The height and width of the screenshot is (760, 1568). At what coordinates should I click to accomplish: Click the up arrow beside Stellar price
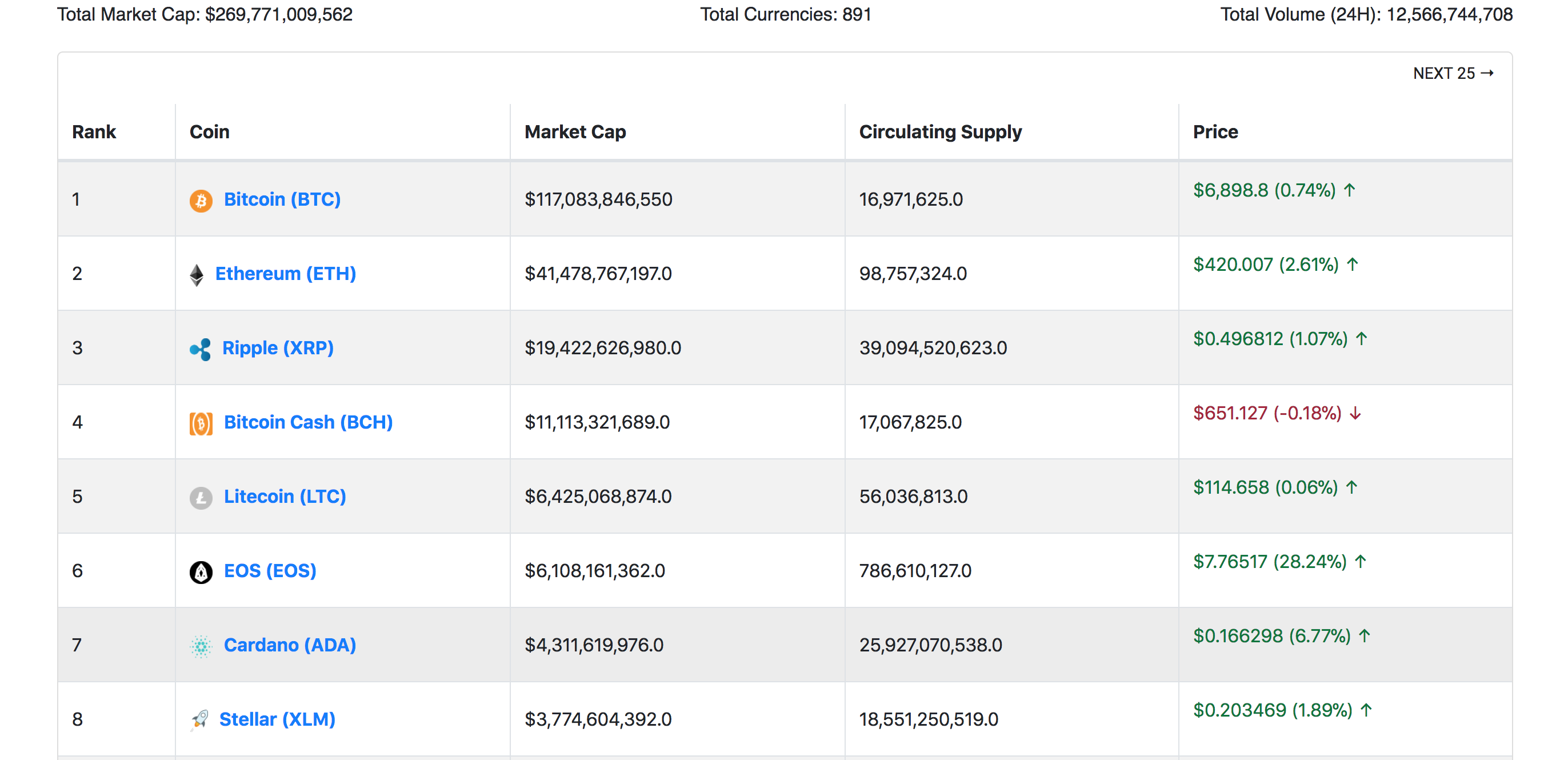click(x=1366, y=710)
